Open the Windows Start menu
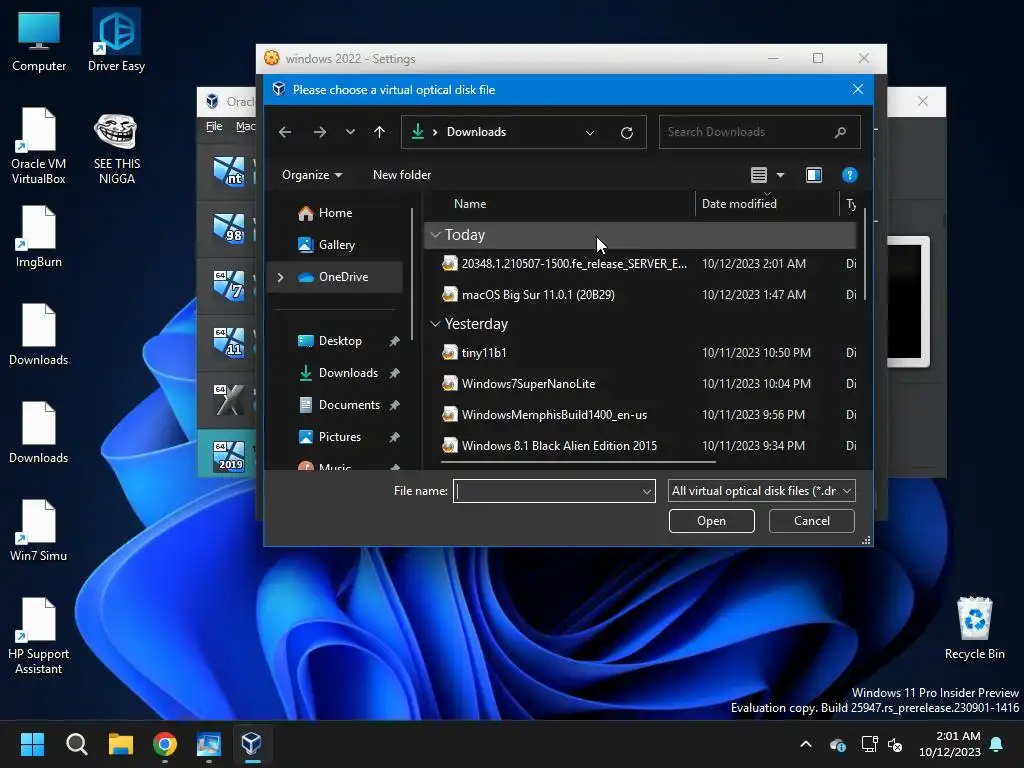The image size is (1024, 768). pyautogui.click(x=32, y=744)
